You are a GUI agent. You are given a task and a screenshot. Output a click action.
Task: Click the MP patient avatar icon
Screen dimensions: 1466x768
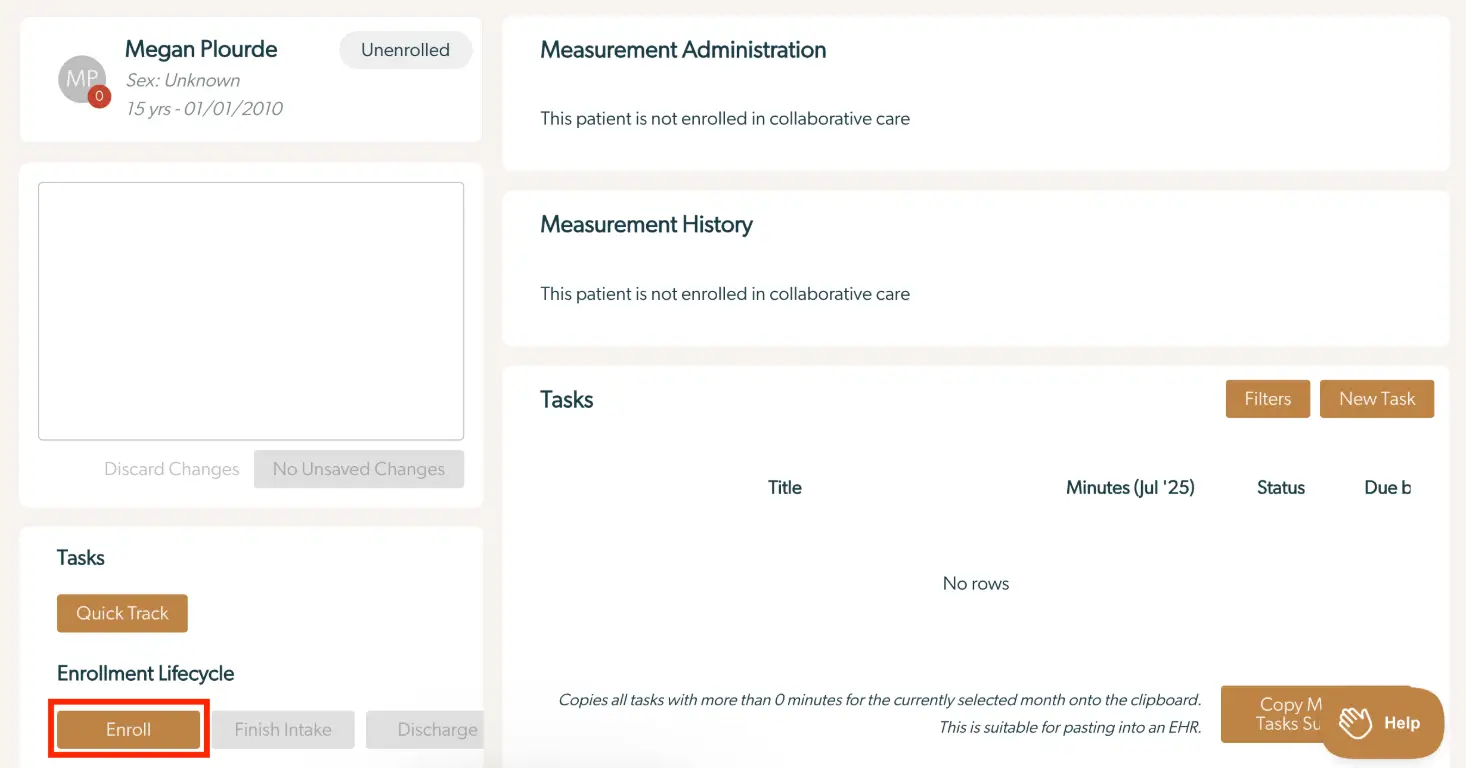(82, 80)
